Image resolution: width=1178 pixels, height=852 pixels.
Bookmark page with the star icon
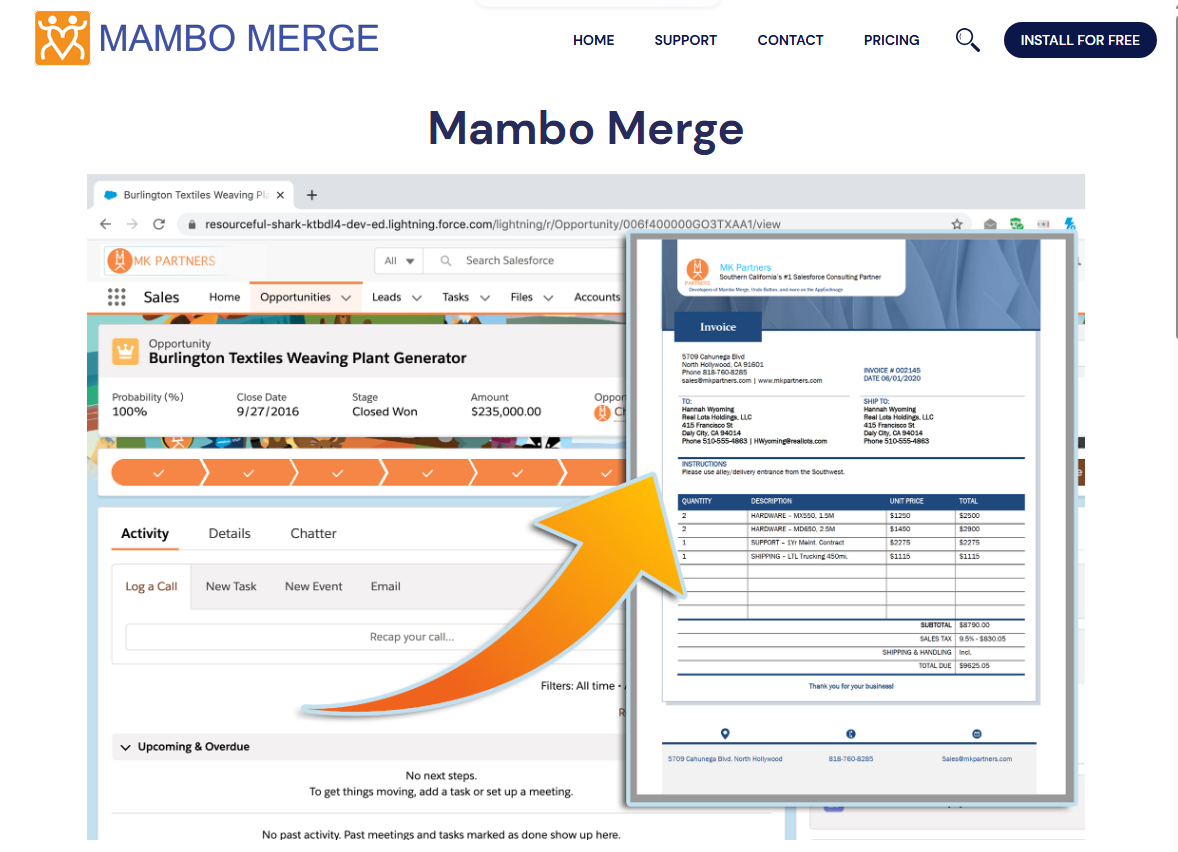(x=957, y=224)
